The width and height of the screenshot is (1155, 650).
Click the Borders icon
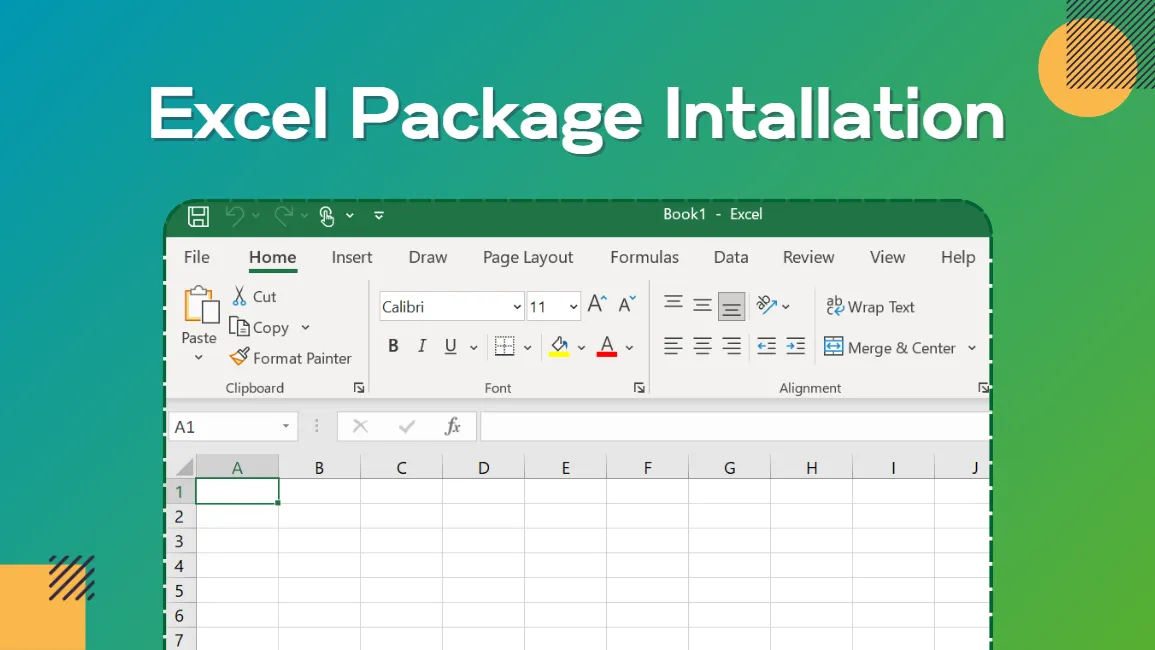(x=505, y=346)
